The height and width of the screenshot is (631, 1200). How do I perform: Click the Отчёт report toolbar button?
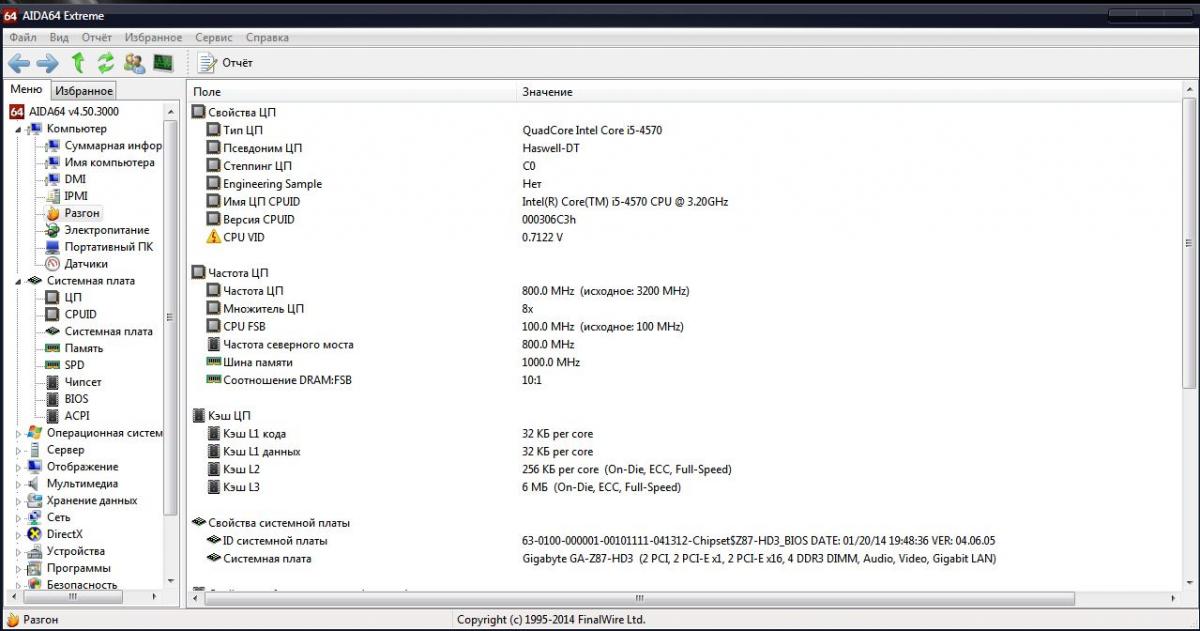click(226, 63)
